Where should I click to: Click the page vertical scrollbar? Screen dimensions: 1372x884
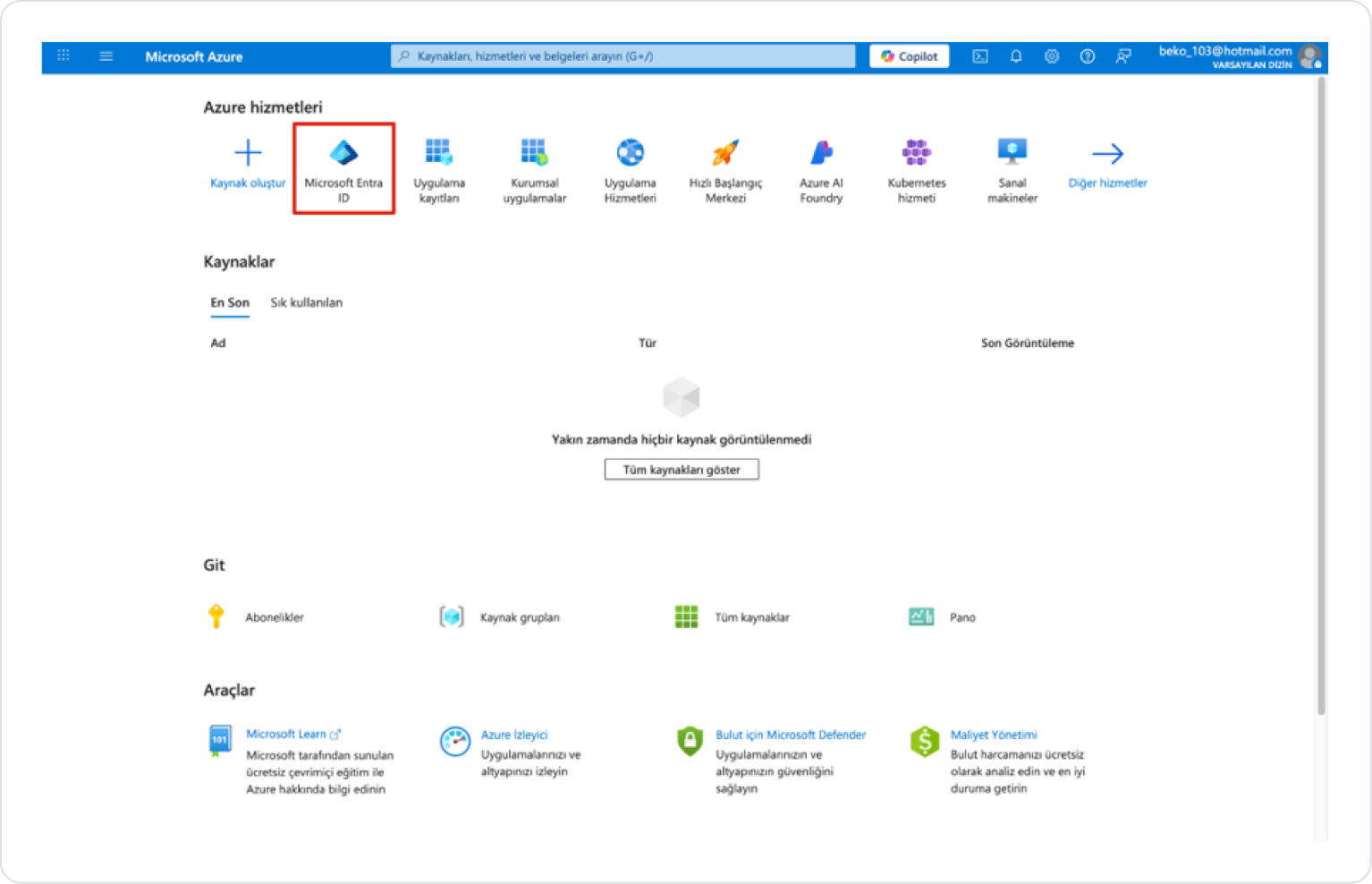1321,395
